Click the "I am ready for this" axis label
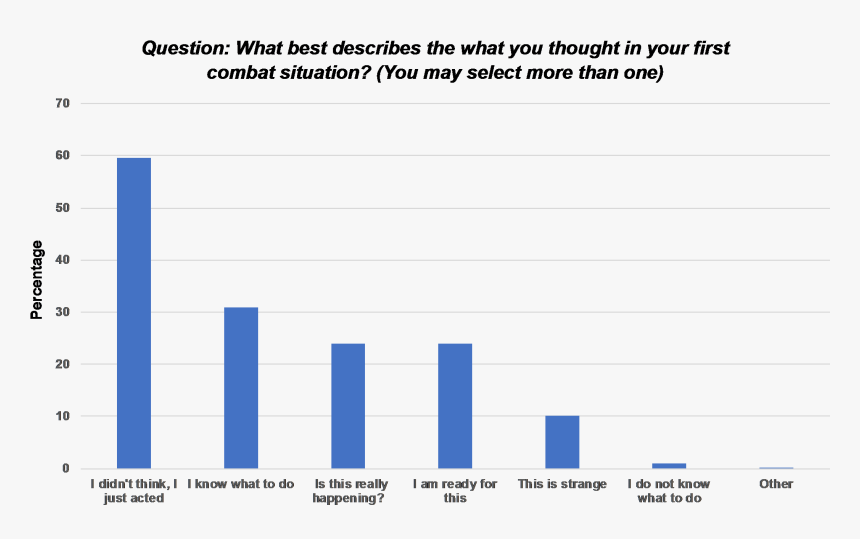Screen dimensions: 860x539 click(455, 491)
